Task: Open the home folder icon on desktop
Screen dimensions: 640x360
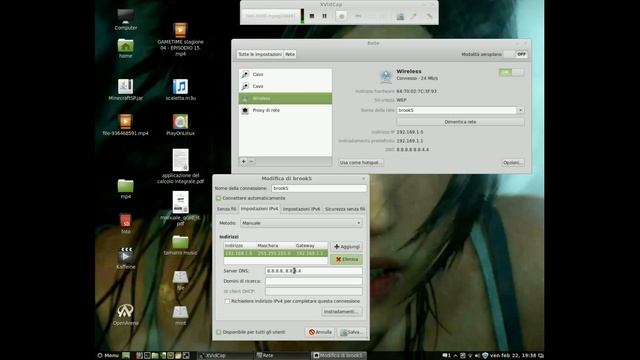Action: [x=125, y=48]
